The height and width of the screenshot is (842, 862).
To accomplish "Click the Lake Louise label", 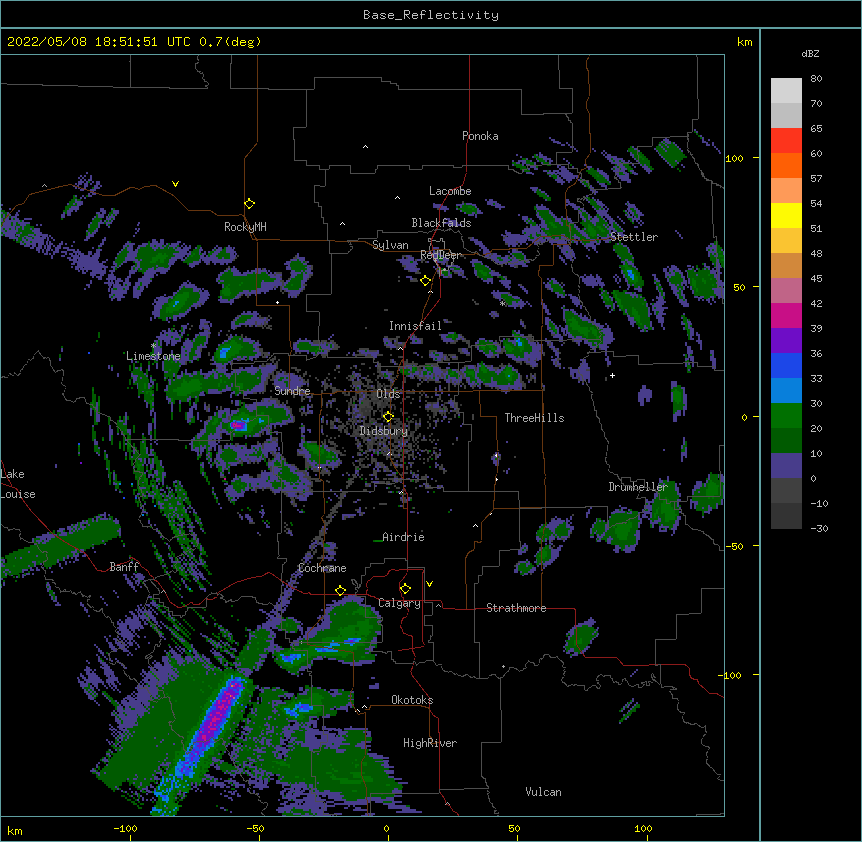I will [x=18, y=484].
